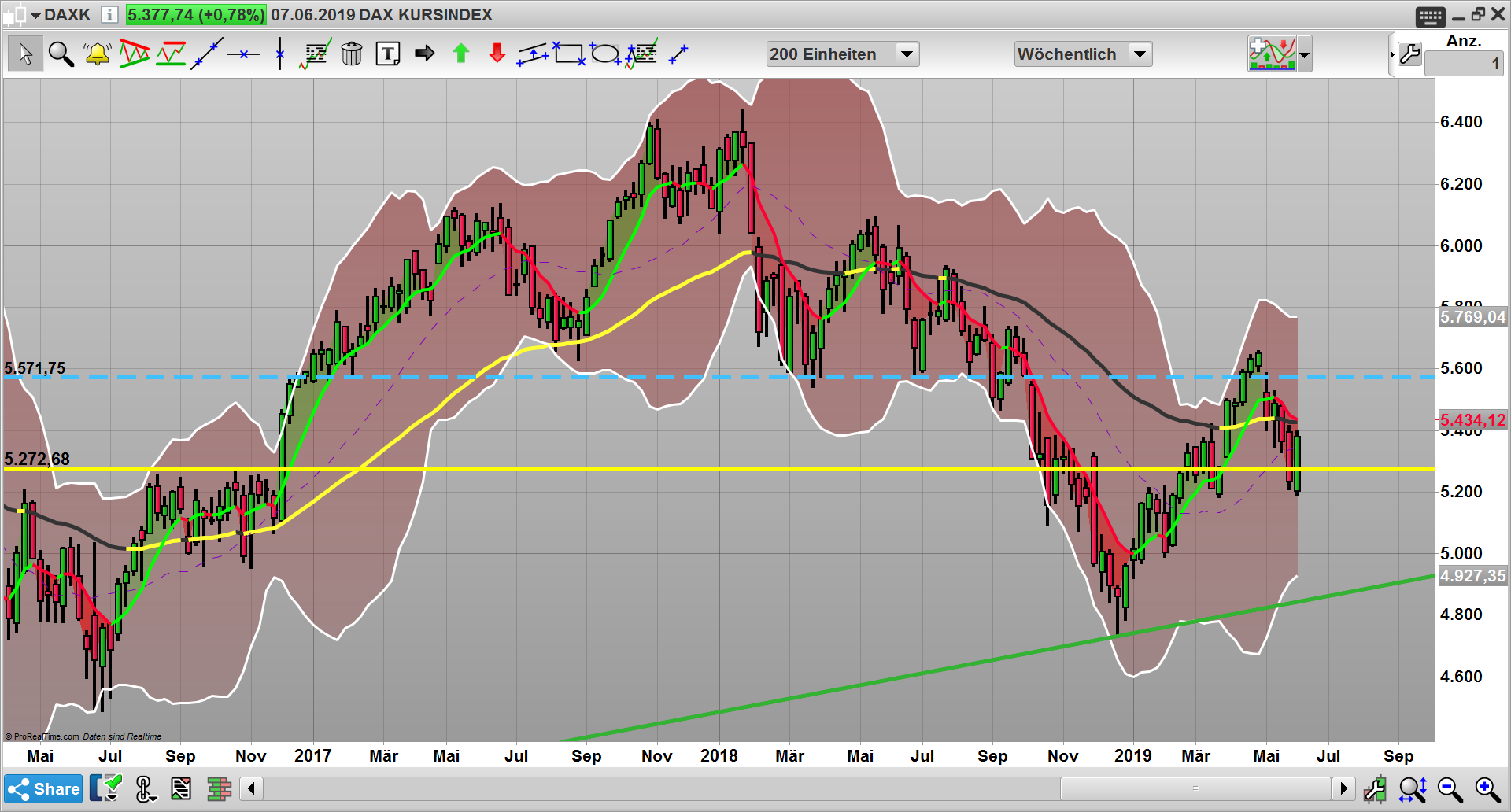This screenshot has width=1511, height=812.
Task: Select the ellipse drawing tool
Action: pos(605,54)
